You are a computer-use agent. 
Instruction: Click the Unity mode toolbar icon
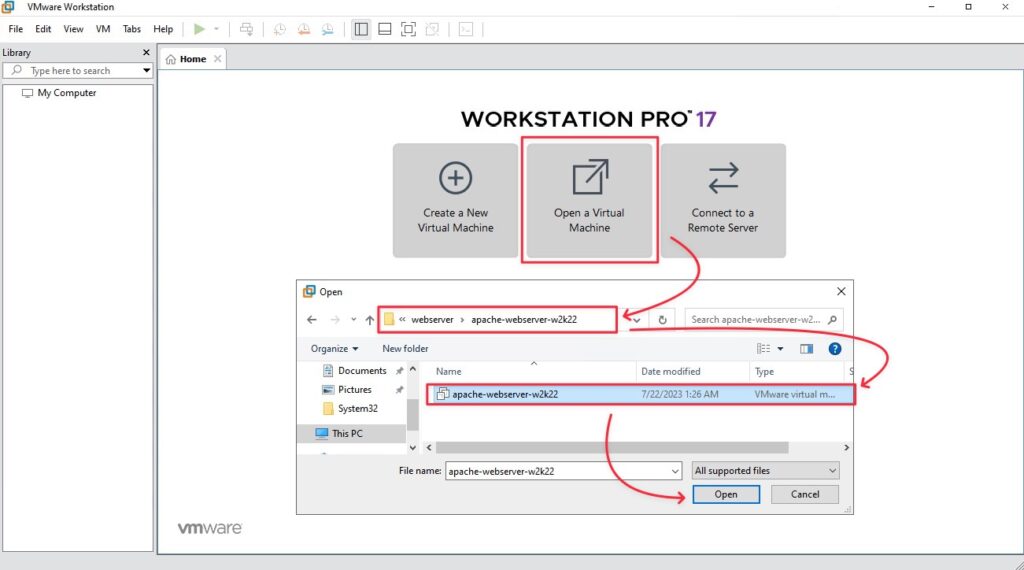[432, 29]
